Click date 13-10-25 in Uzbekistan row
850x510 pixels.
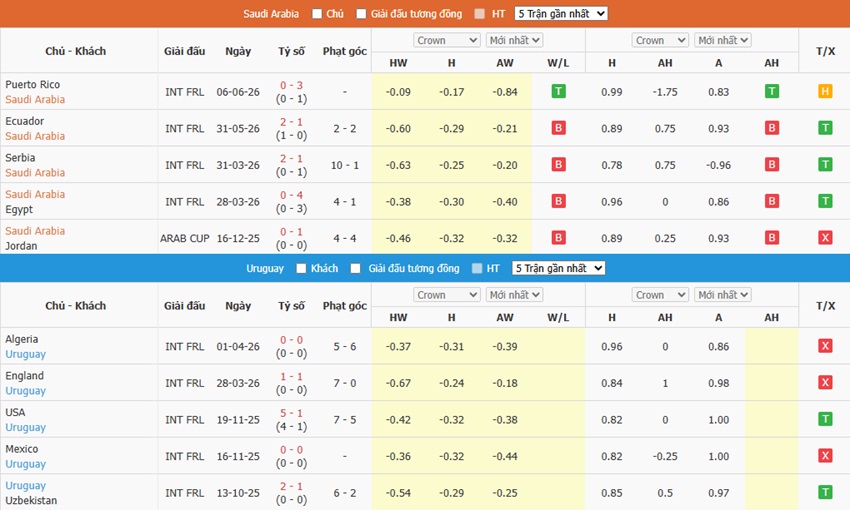238,493
